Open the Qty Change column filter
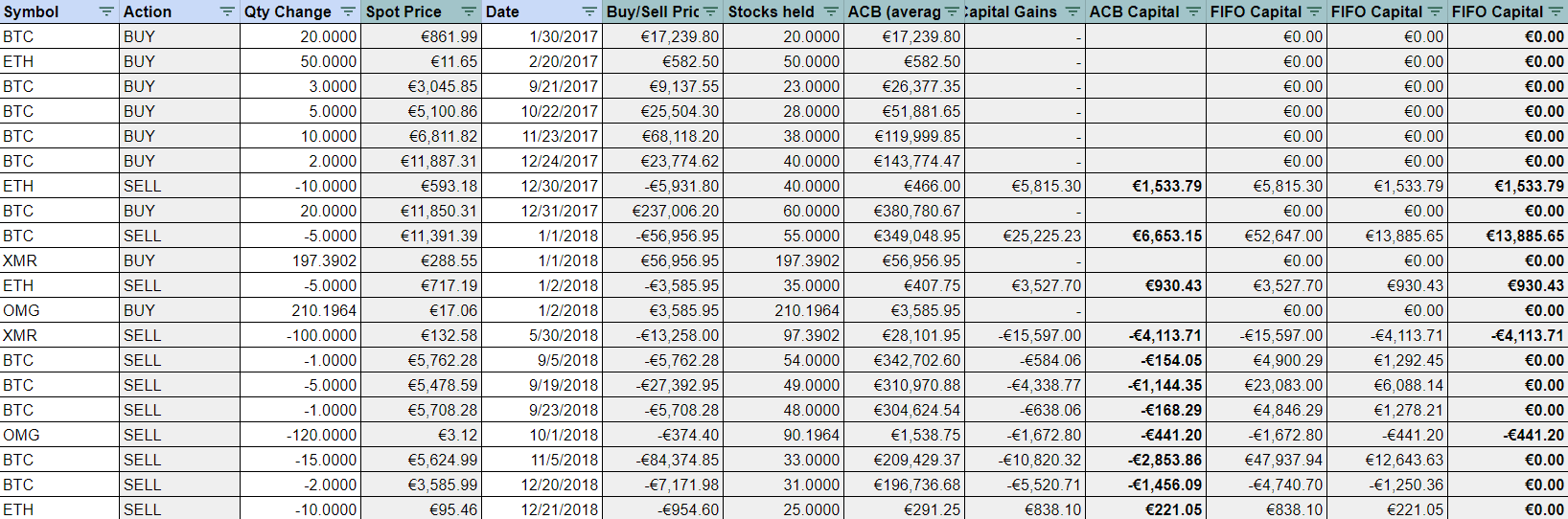Image resolution: width=1568 pixels, height=519 pixels. click(x=348, y=11)
